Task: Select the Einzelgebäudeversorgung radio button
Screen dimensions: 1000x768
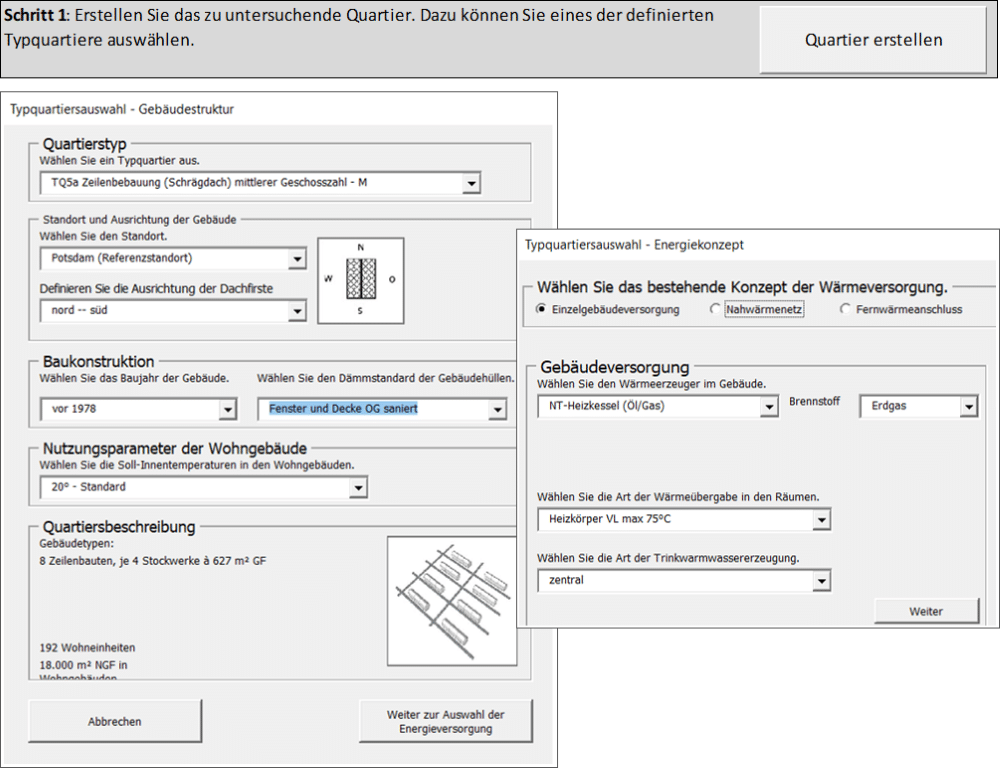Action: (x=541, y=309)
